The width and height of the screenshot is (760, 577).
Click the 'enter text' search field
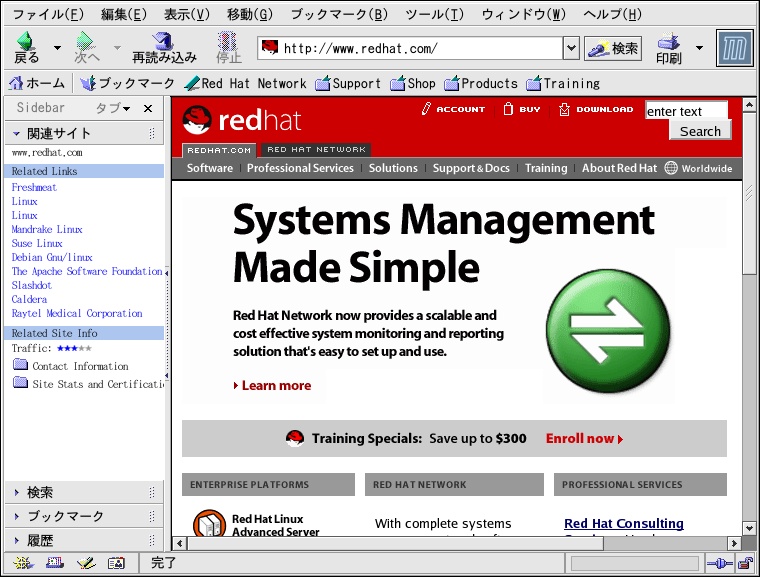(x=686, y=111)
